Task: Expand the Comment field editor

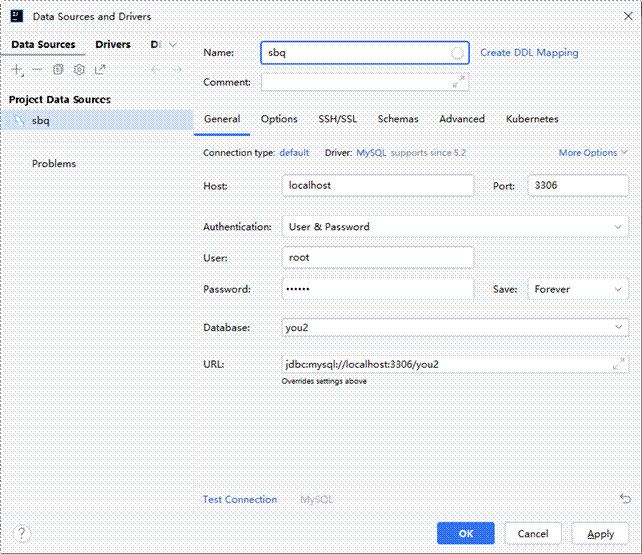Action: click(x=459, y=81)
